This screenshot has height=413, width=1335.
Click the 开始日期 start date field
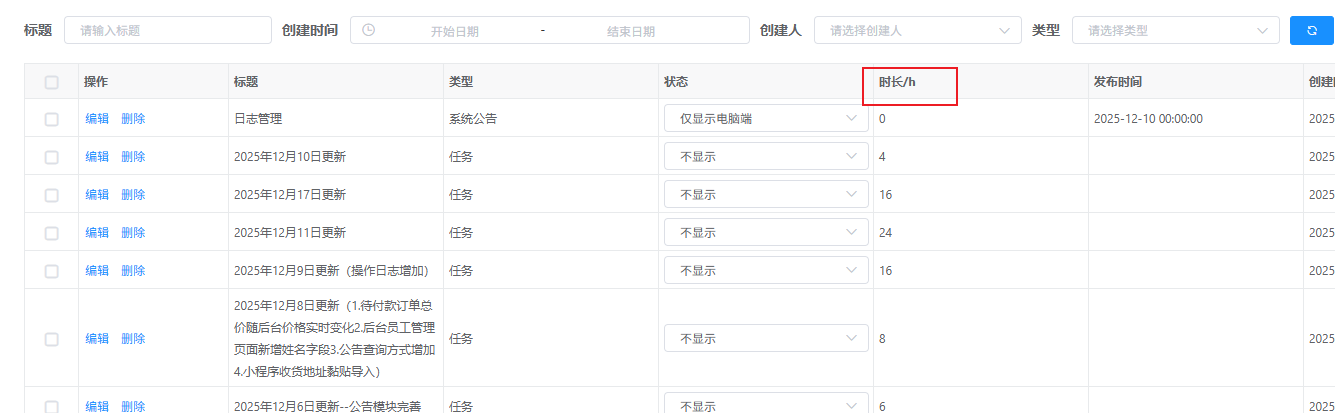[x=454, y=31]
